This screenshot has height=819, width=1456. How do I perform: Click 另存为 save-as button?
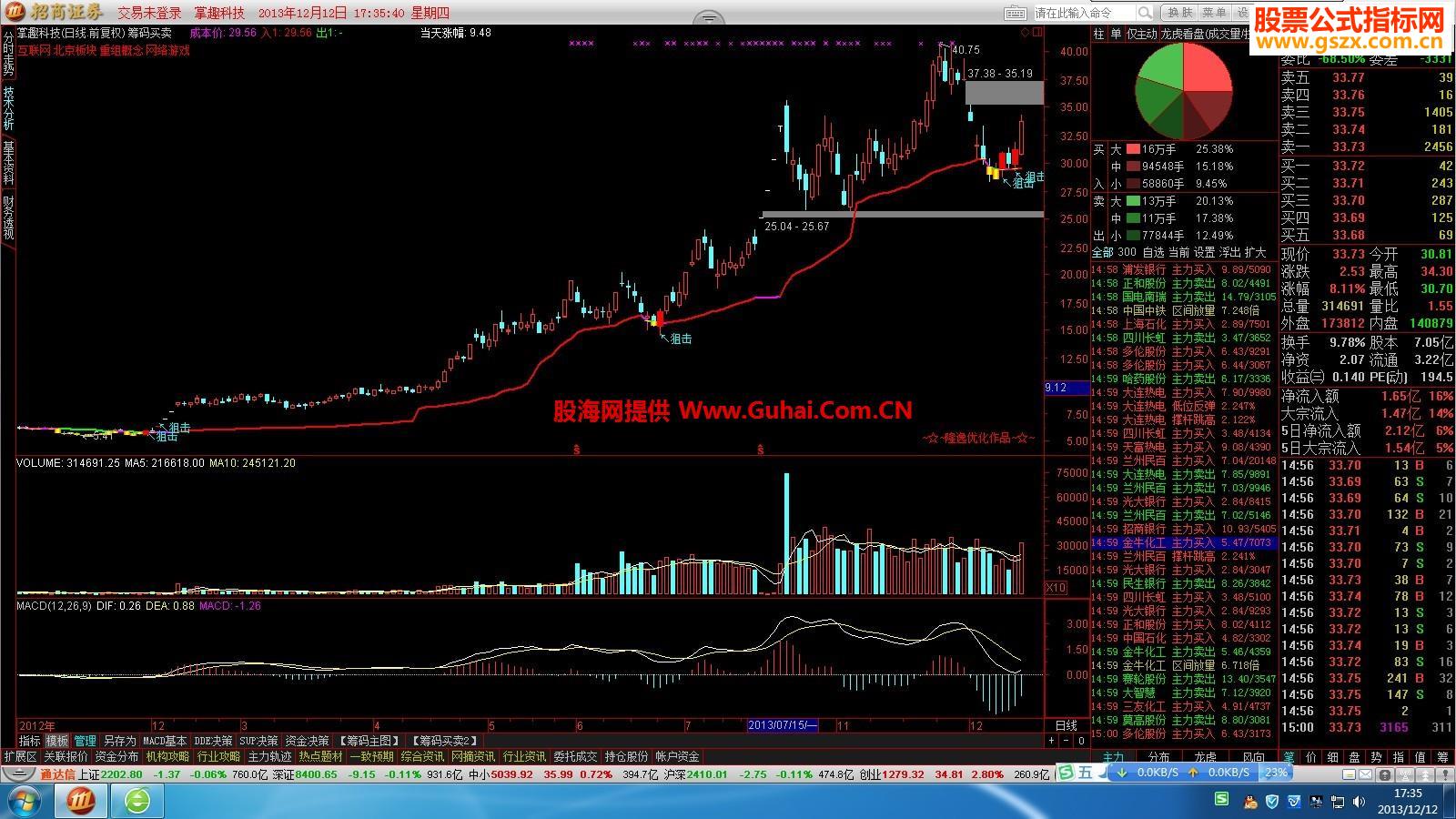pos(119,741)
